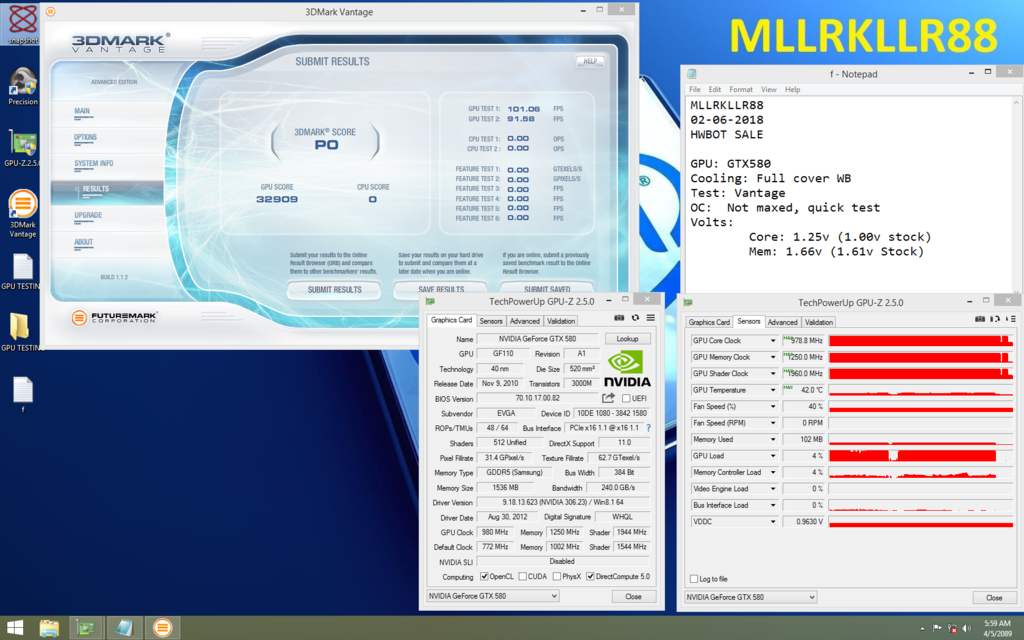
Task: Click the NVIDIA logo in GPU-Z
Action: coord(627,369)
